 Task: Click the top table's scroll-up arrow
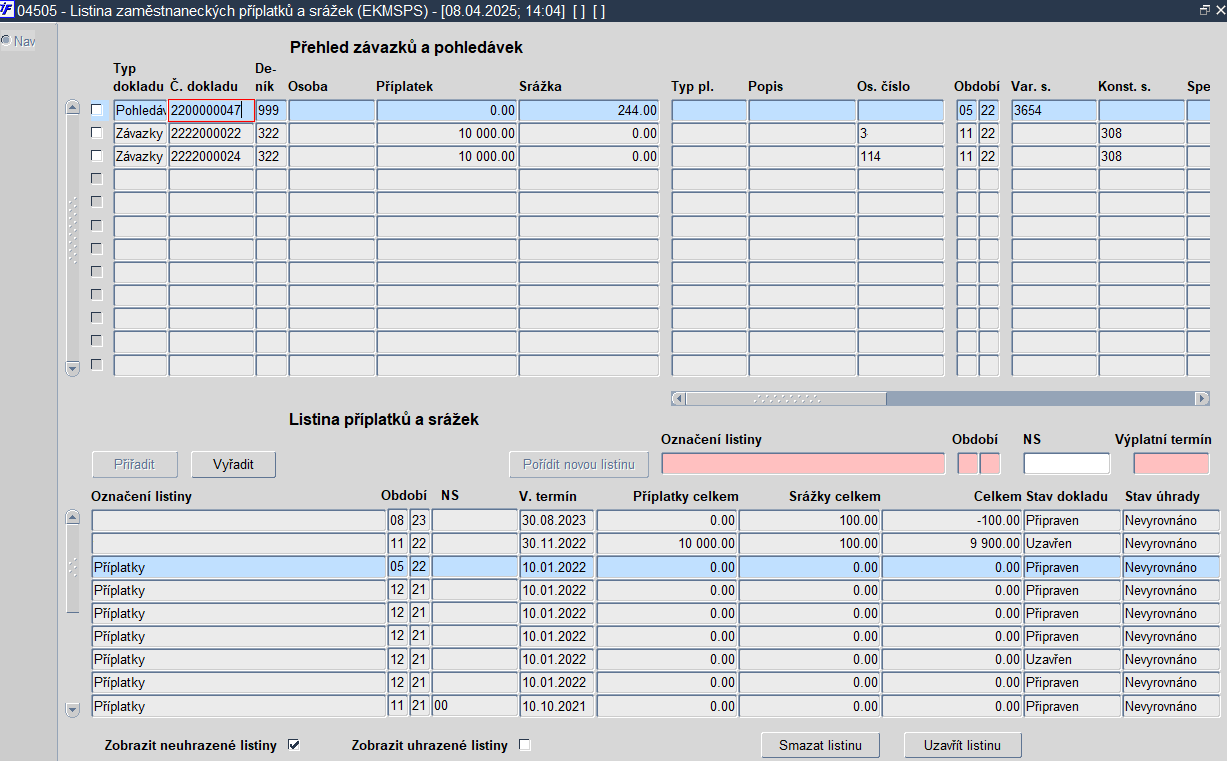[x=72, y=108]
